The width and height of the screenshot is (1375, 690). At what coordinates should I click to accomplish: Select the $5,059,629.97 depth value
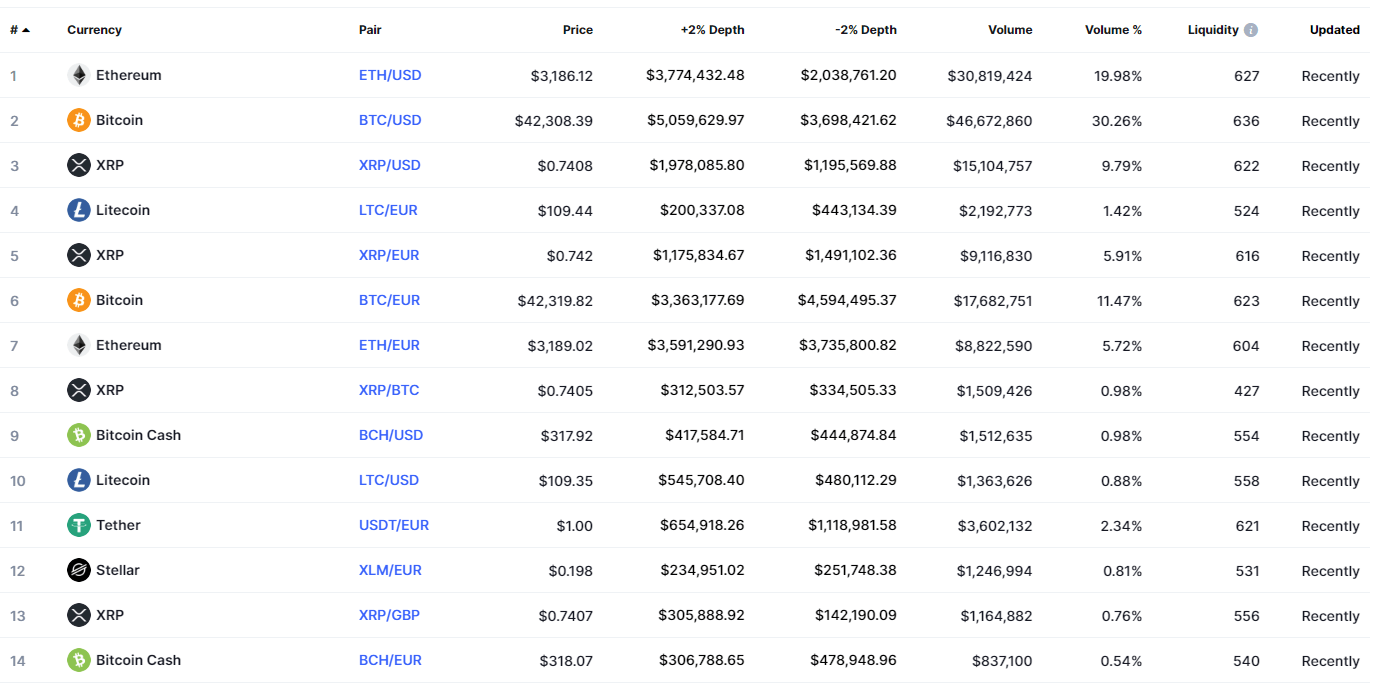[697, 120]
